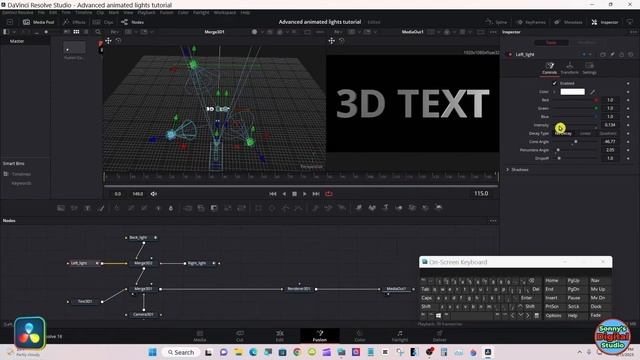
Task: Click the Penumbra Angle slider handle
Action: point(558,150)
